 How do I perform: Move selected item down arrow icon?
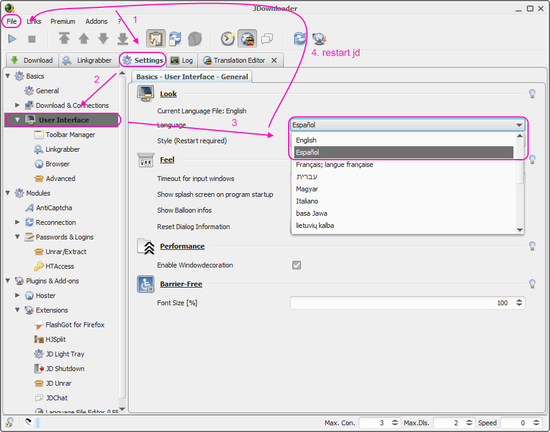(103, 39)
